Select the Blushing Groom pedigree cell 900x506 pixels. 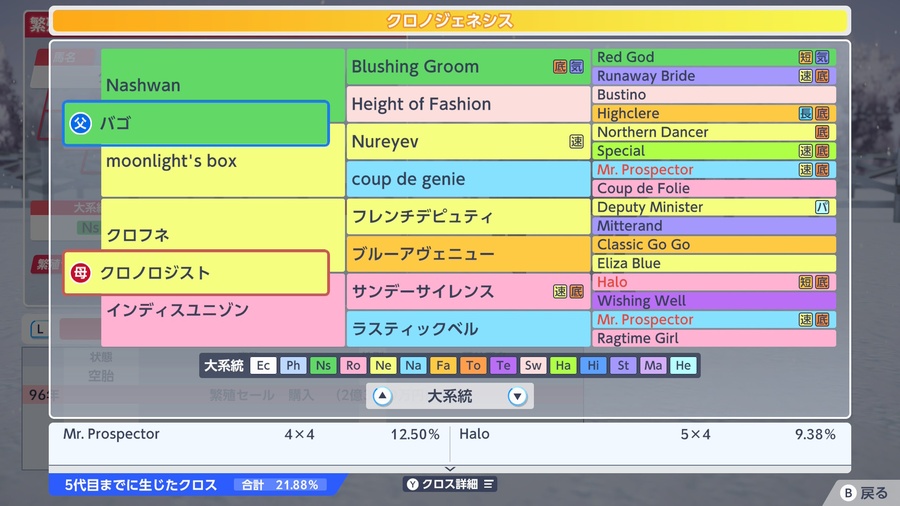(468, 67)
